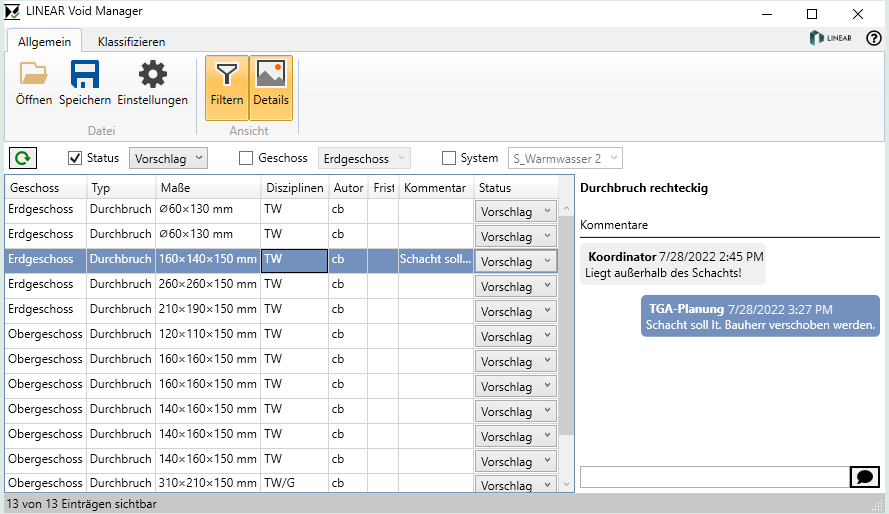
Task: Open status dropdown of 160×140×150 mm row
Action: 516,261
